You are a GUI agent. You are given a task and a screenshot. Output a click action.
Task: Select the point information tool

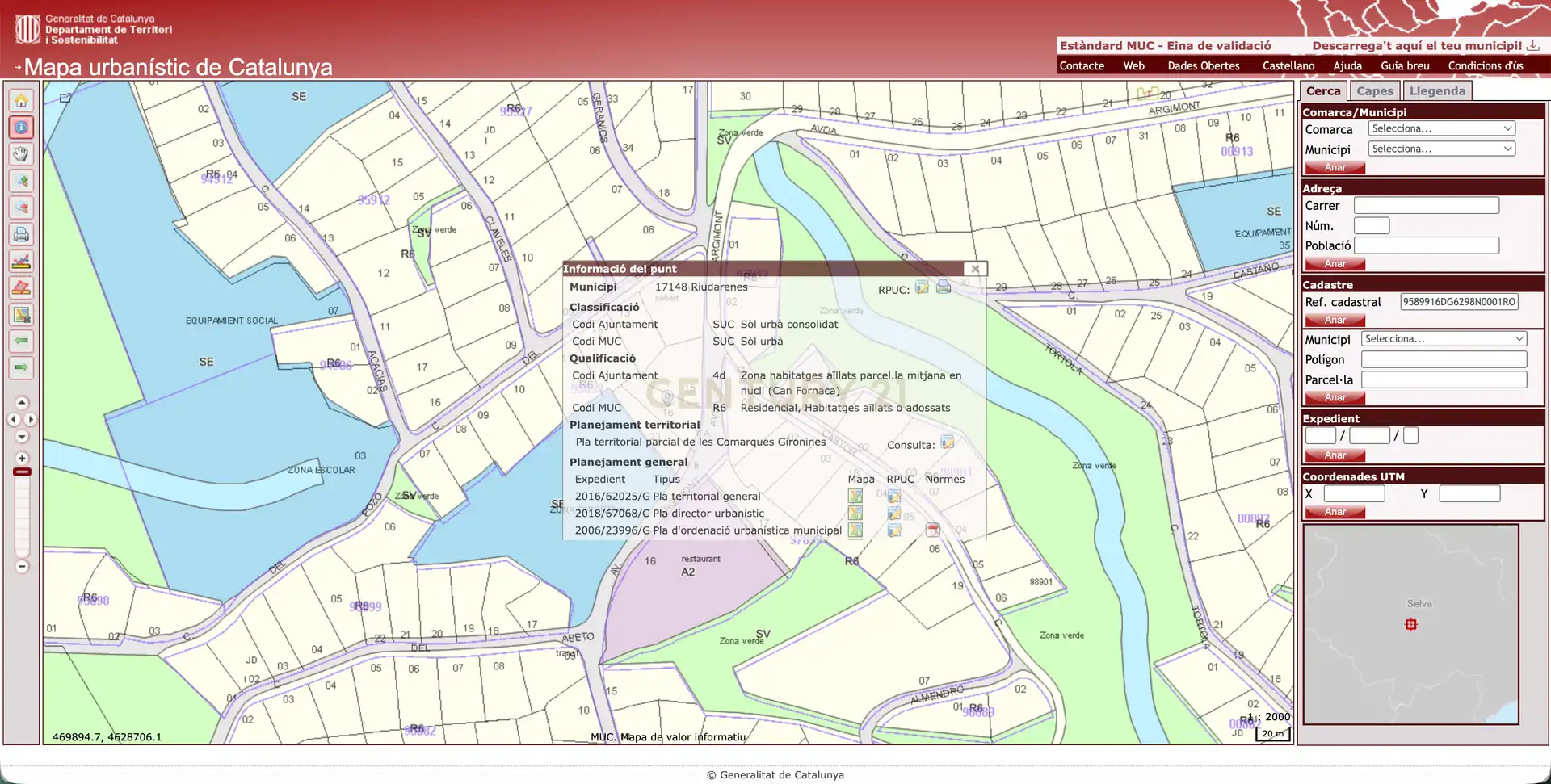(x=21, y=128)
